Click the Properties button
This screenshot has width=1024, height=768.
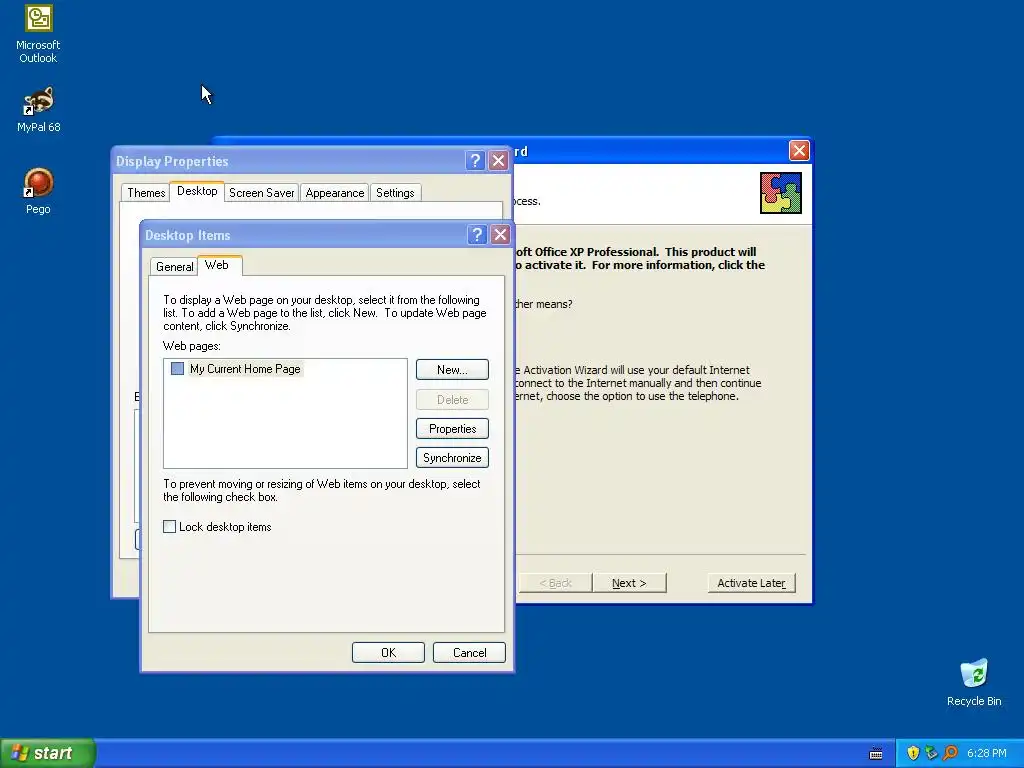point(452,428)
